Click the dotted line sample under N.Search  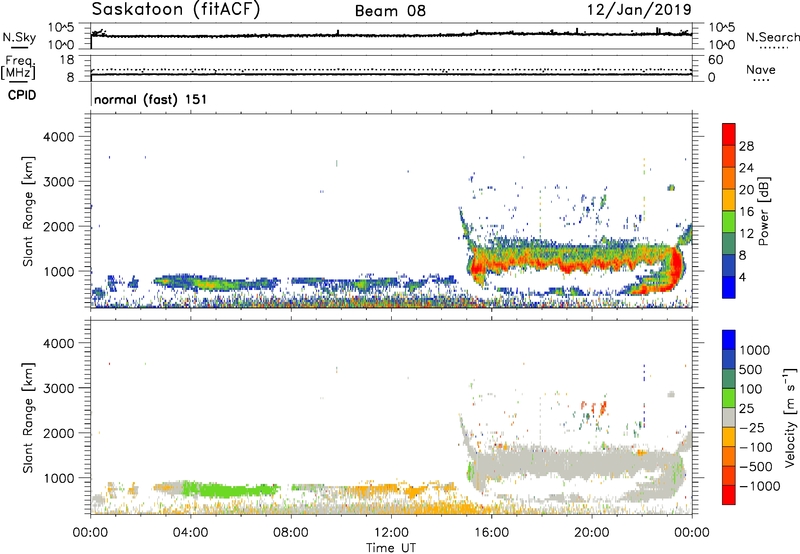pos(773,47)
